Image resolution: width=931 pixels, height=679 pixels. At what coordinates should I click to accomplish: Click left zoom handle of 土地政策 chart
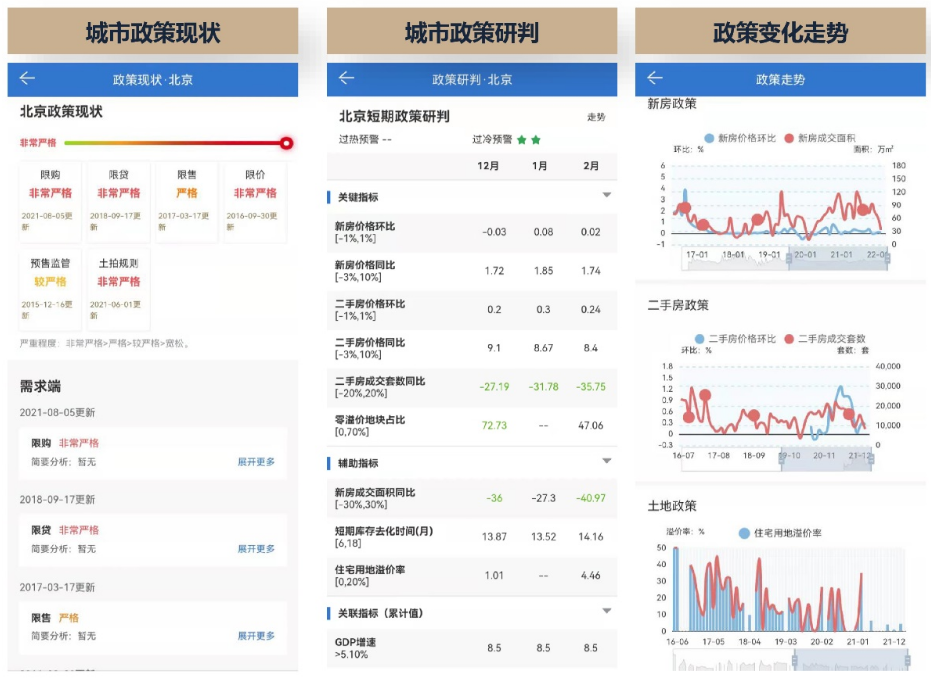[795, 660]
